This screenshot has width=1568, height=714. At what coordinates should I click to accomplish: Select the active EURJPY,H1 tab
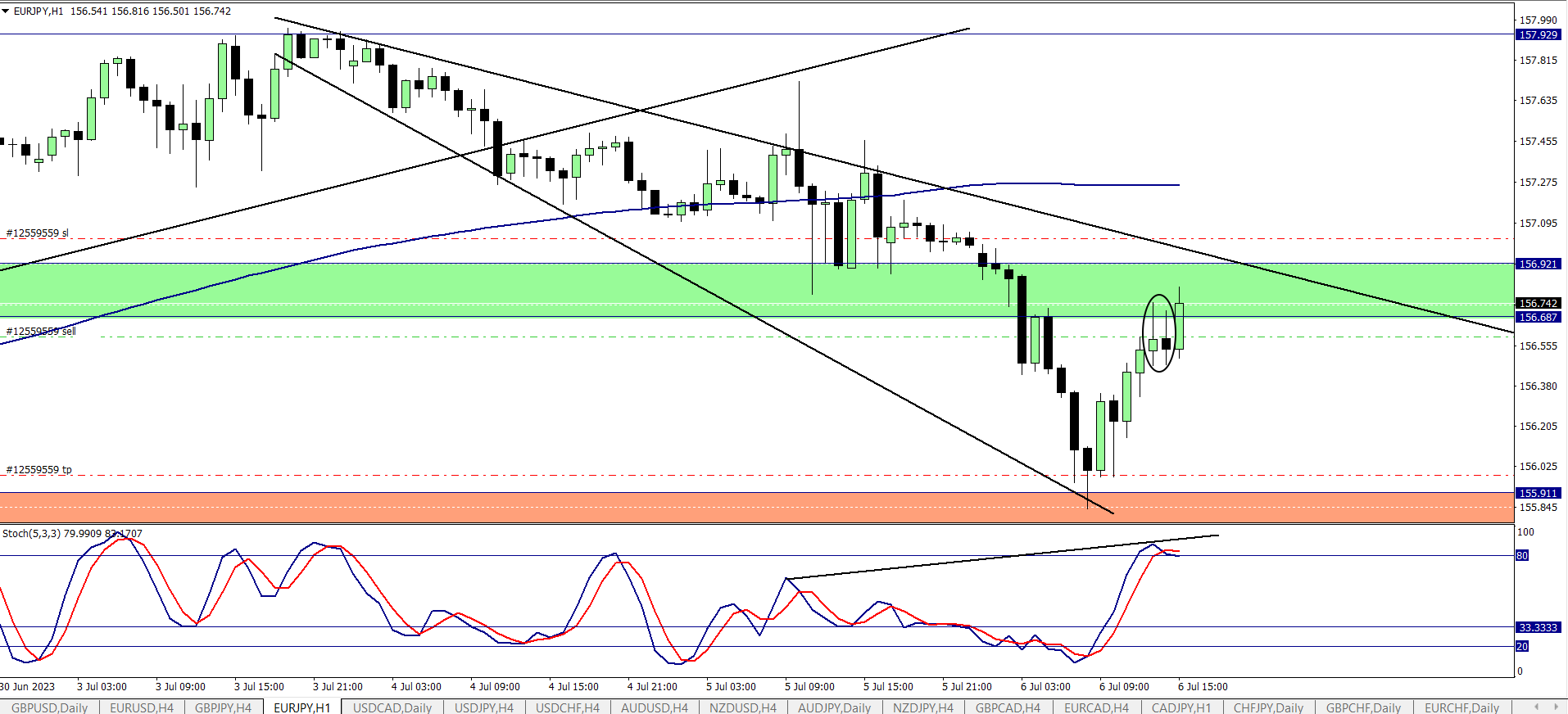[302, 707]
